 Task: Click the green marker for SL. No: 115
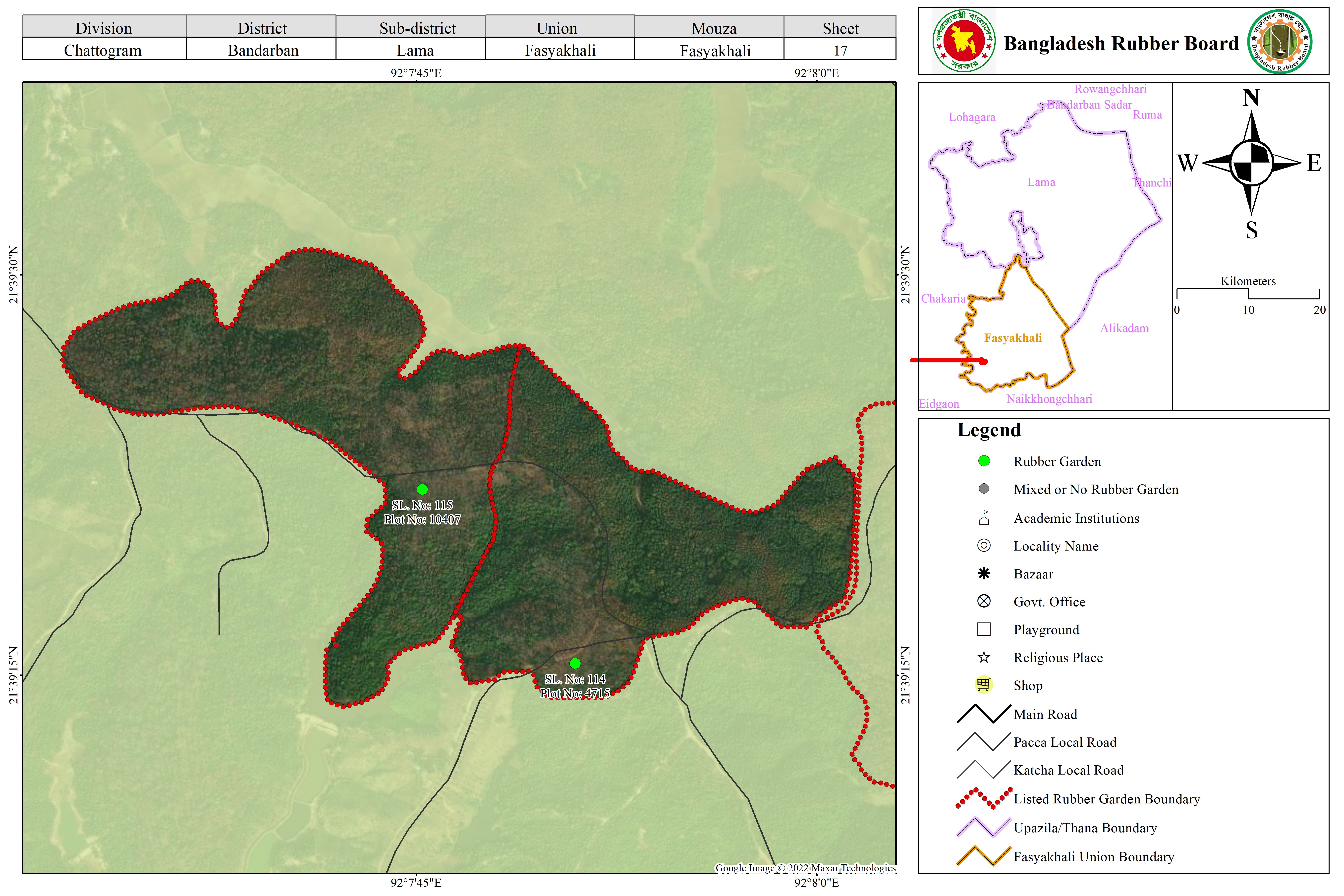coord(422,489)
